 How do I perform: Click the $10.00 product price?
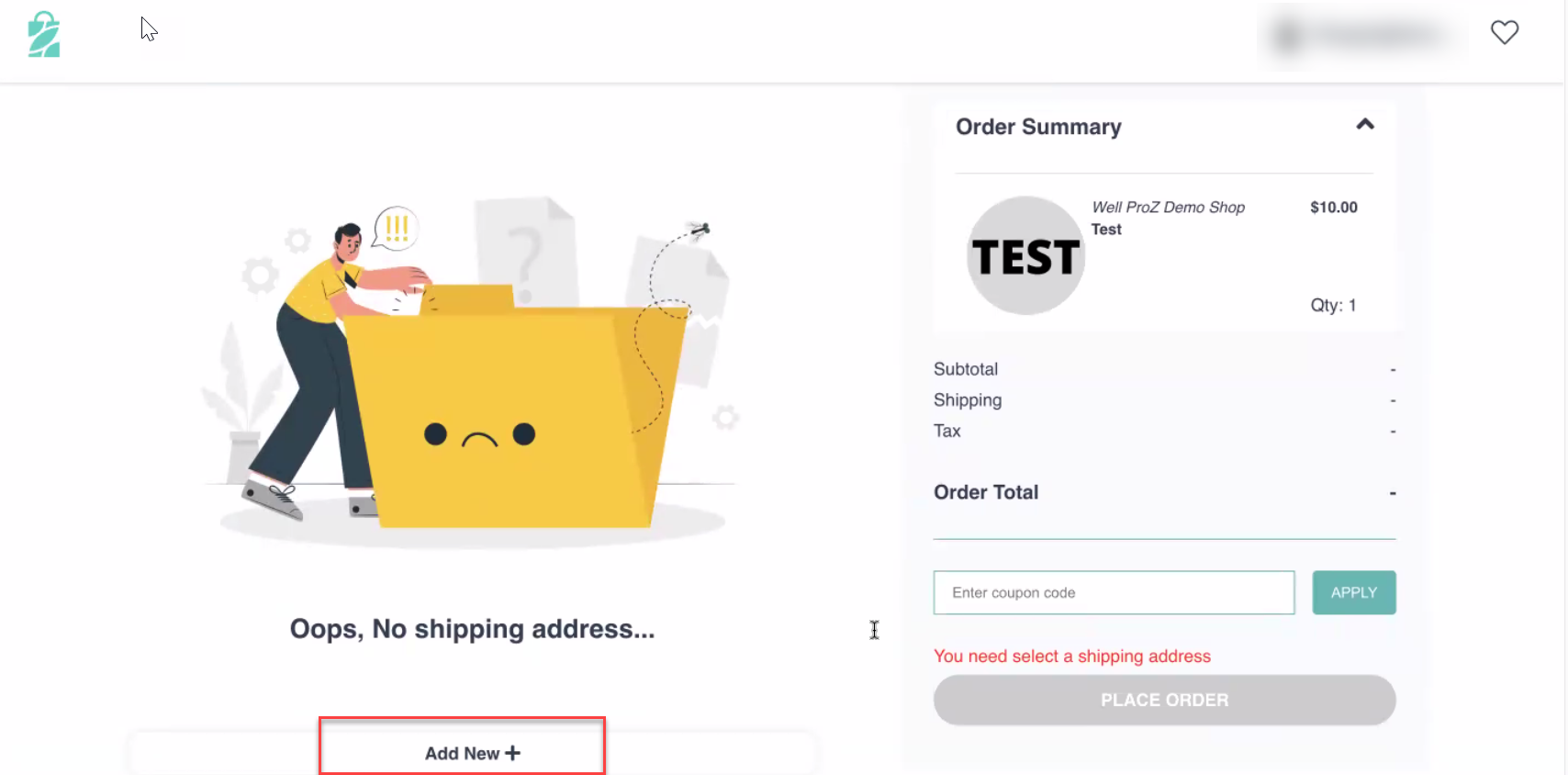click(x=1333, y=208)
